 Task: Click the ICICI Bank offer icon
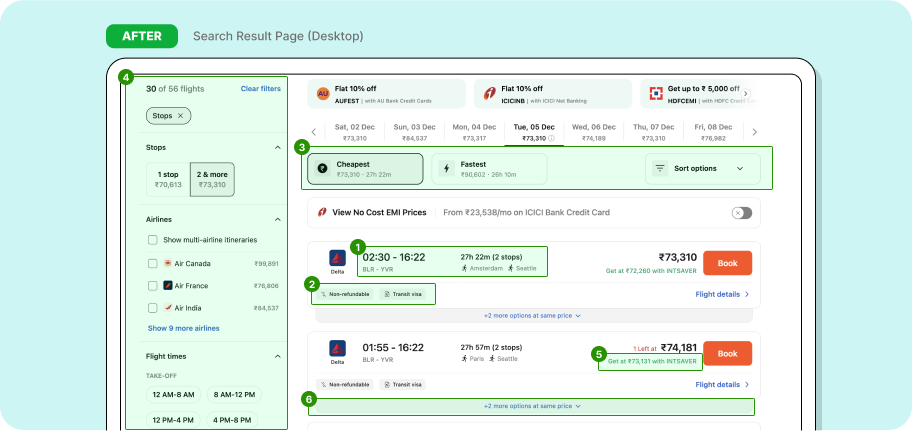point(490,94)
